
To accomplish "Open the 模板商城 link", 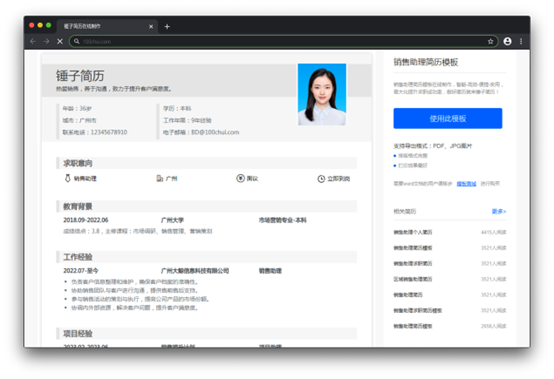I will click(466, 184).
